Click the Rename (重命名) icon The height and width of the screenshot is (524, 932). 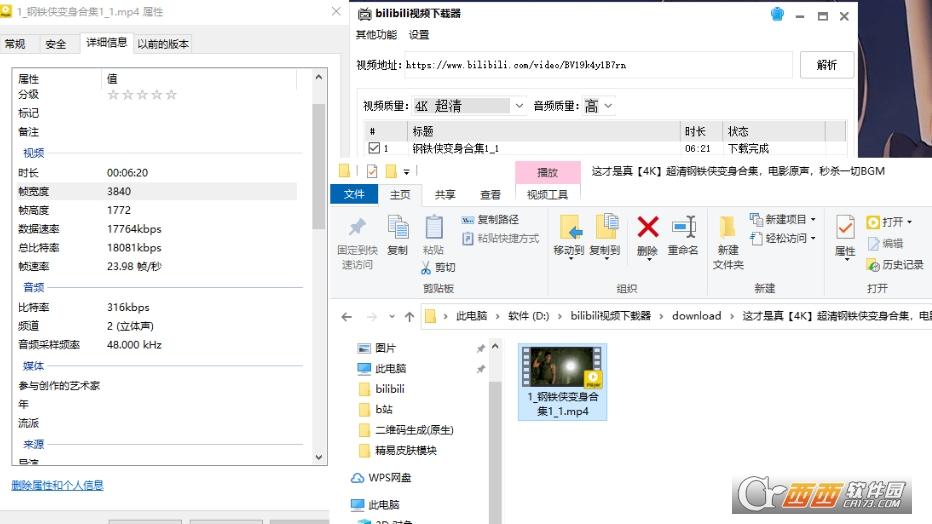pyautogui.click(x=684, y=227)
